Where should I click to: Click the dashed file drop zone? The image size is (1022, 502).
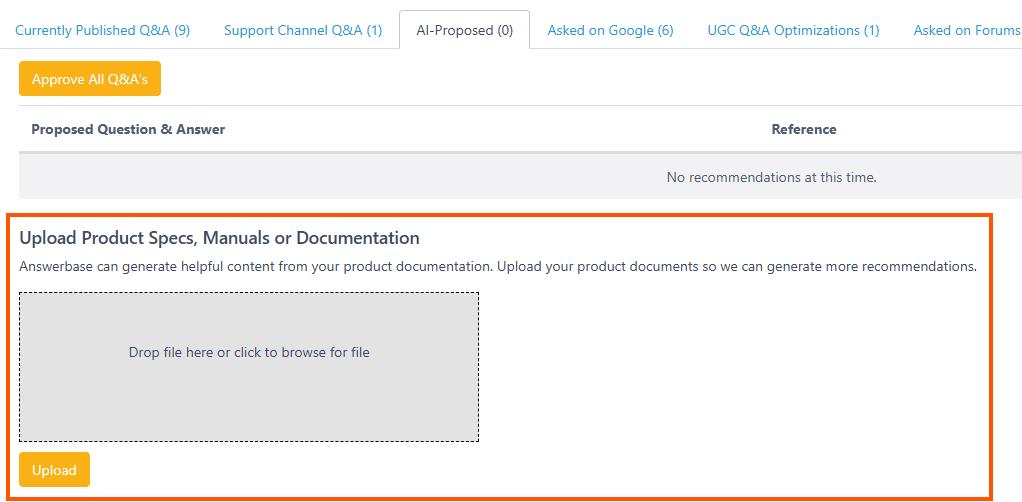(249, 367)
